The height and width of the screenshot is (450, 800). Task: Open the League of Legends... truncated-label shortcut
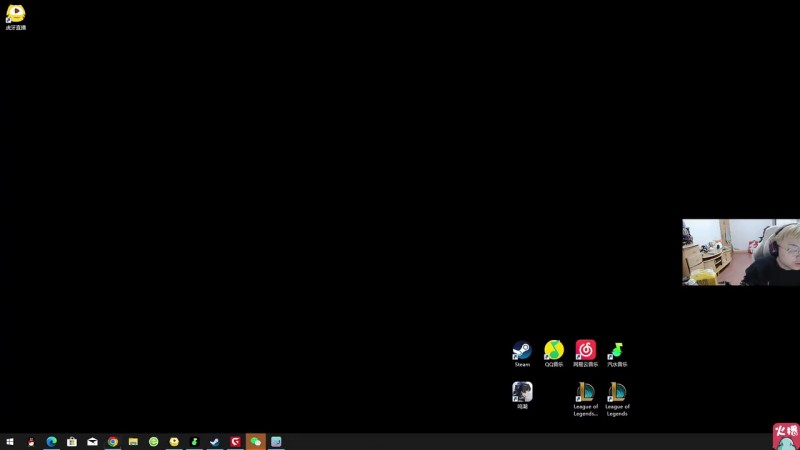(585, 393)
